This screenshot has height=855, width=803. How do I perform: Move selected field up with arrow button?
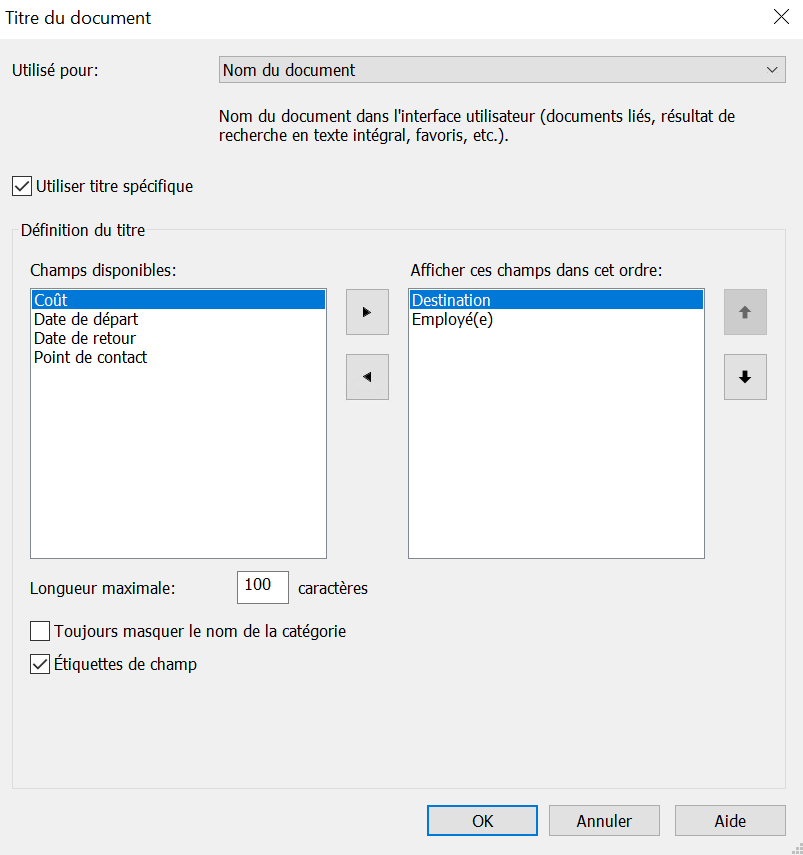pyautogui.click(x=745, y=312)
